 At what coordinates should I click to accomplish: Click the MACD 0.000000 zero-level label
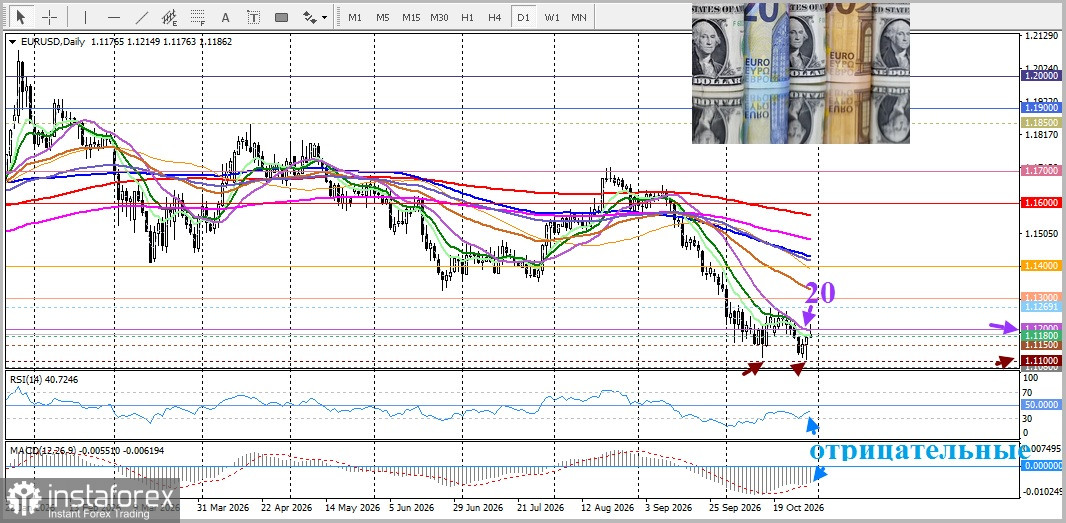1042,466
